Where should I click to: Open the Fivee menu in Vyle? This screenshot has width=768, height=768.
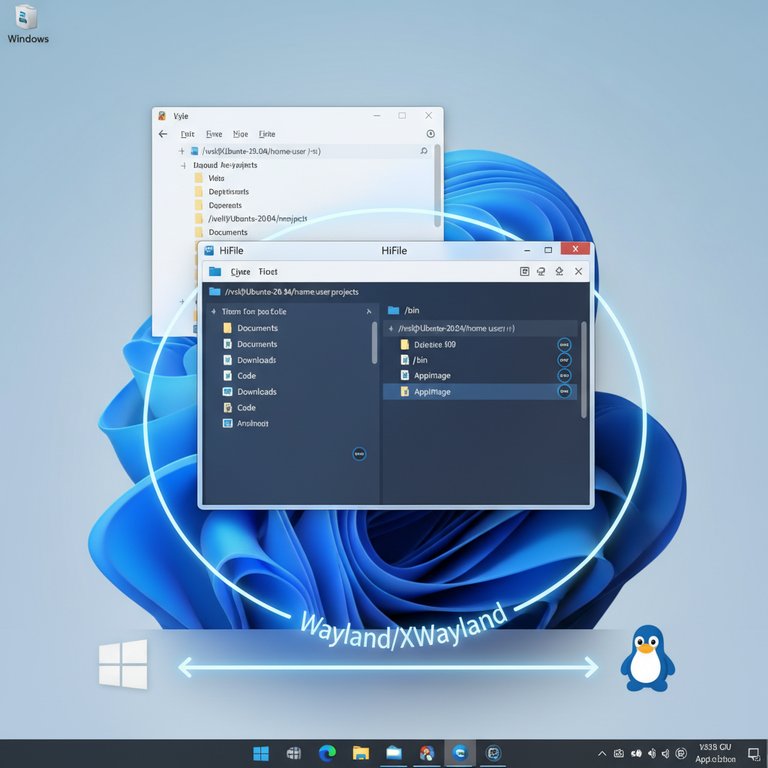pyautogui.click(x=214, y=134)
